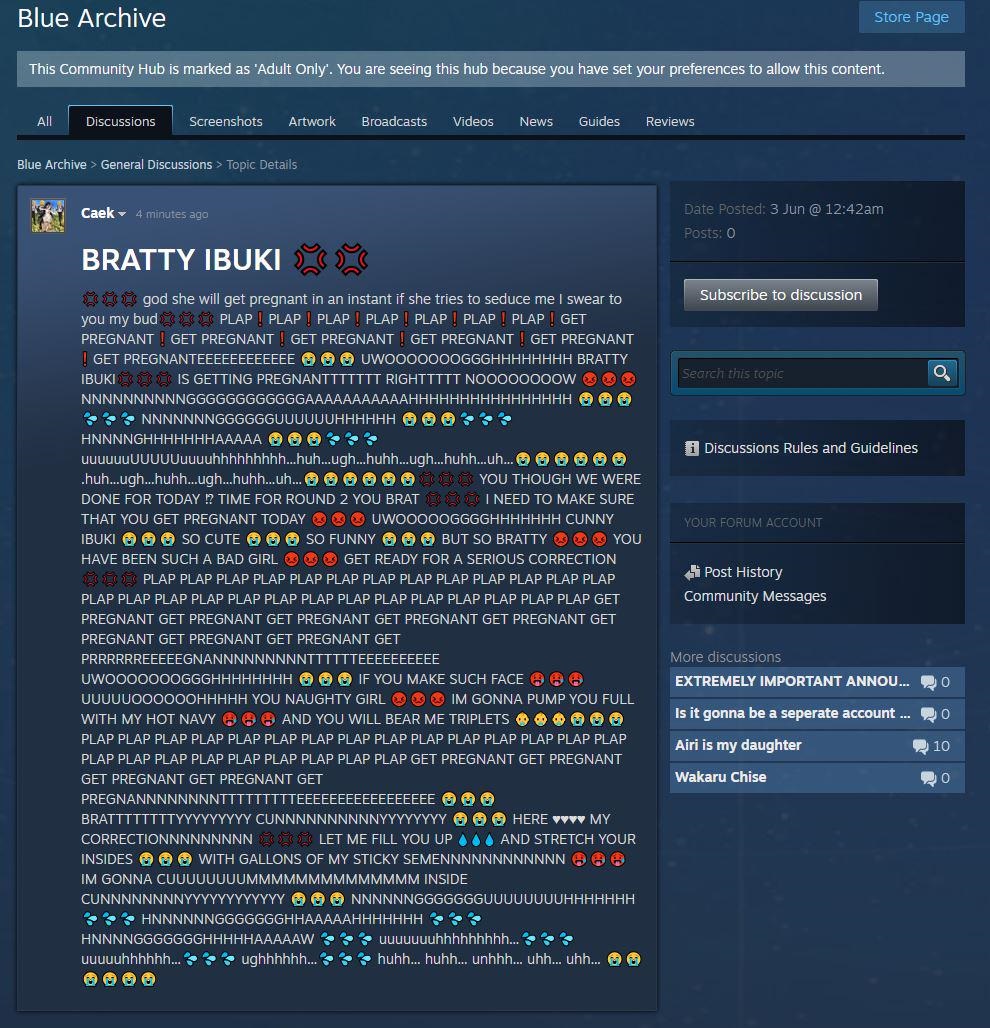Click the Blue Archive hub title
The height and width of the screenshot is (1028, 990).
coord(91,18)
